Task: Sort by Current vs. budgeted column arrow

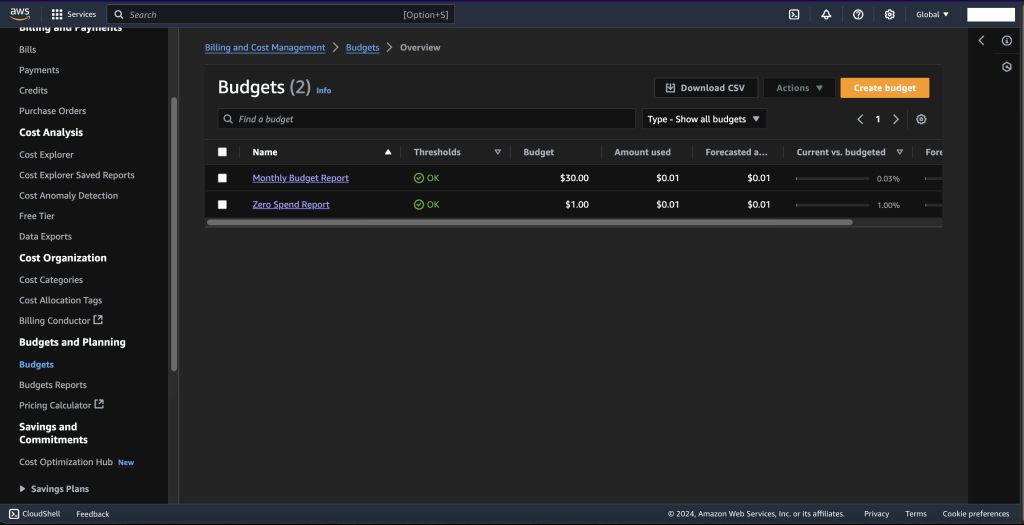Action: click(x=899, y=152)
